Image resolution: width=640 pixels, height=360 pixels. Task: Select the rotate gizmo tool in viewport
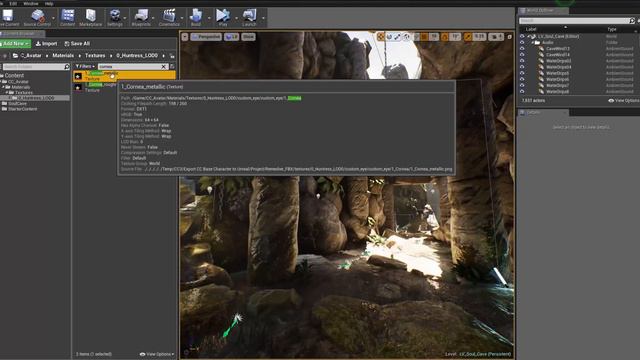(389, 37)
